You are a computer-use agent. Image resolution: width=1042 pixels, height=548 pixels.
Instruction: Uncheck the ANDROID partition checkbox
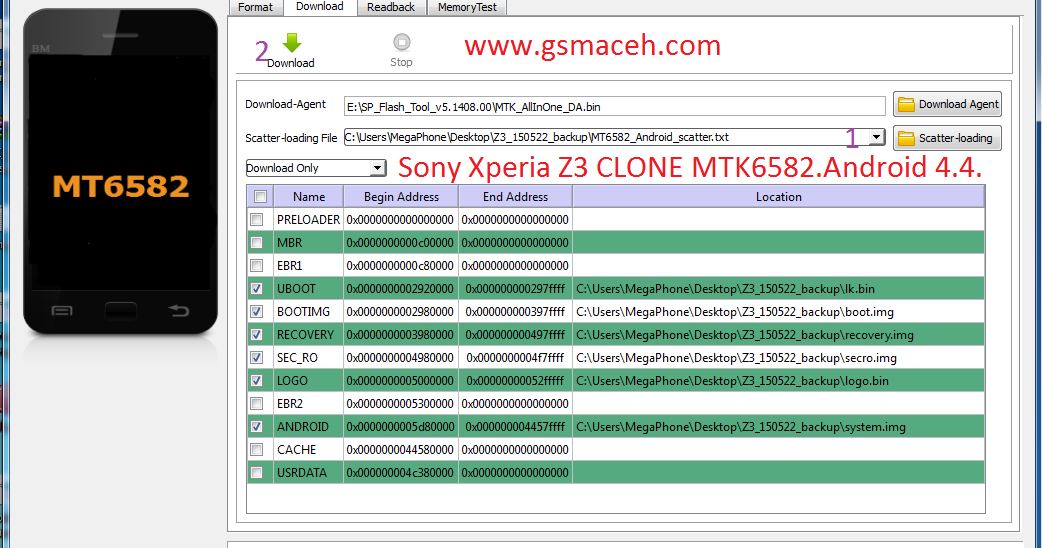(257, 426)
